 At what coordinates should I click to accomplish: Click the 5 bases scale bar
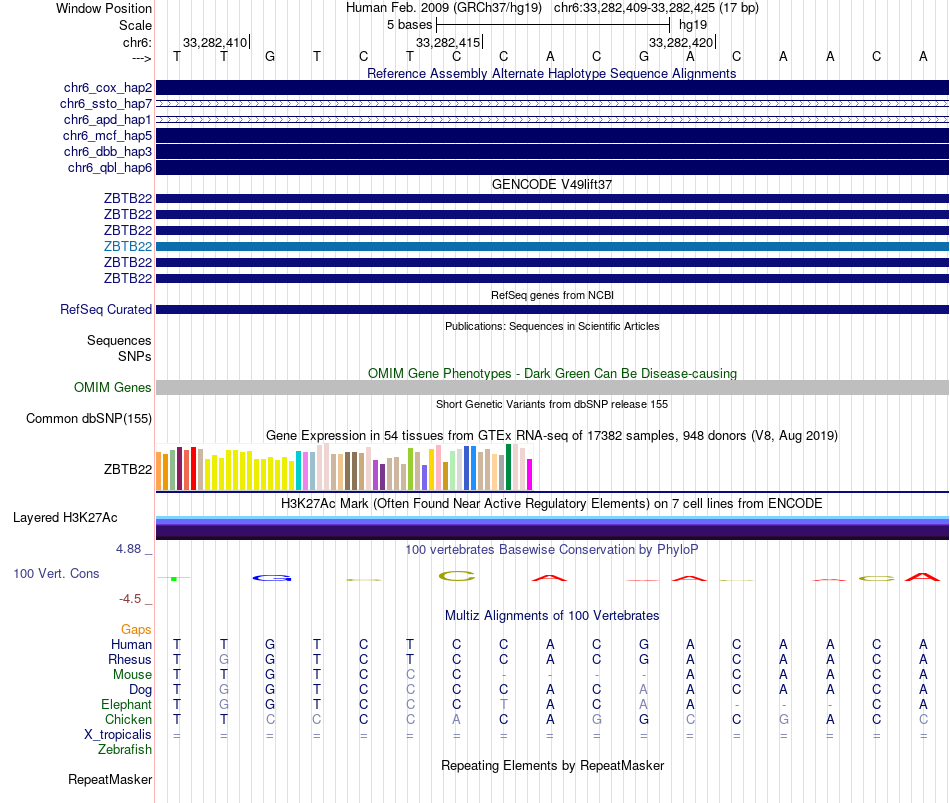point(553,25)
